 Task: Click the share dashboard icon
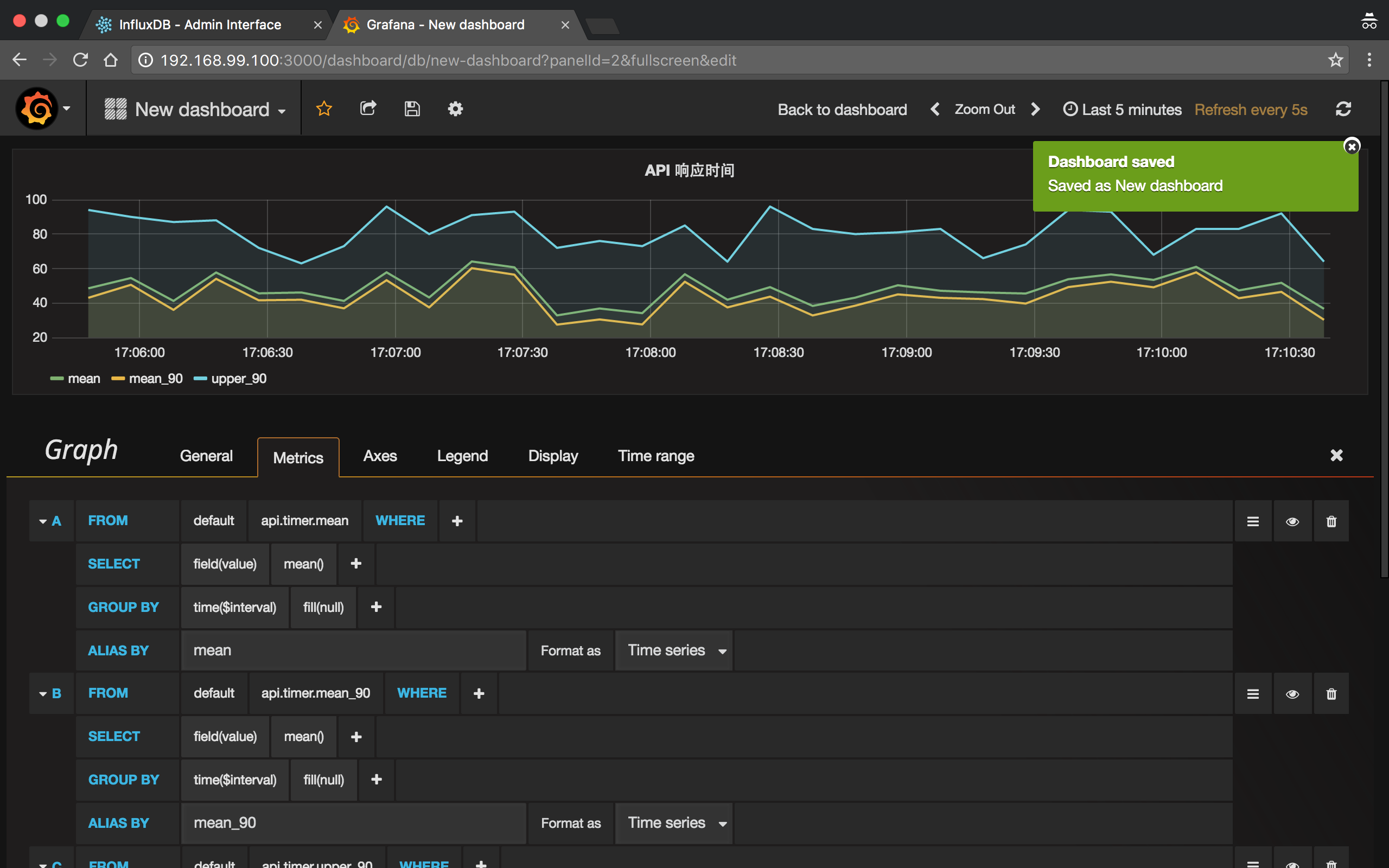click(368, 108)
